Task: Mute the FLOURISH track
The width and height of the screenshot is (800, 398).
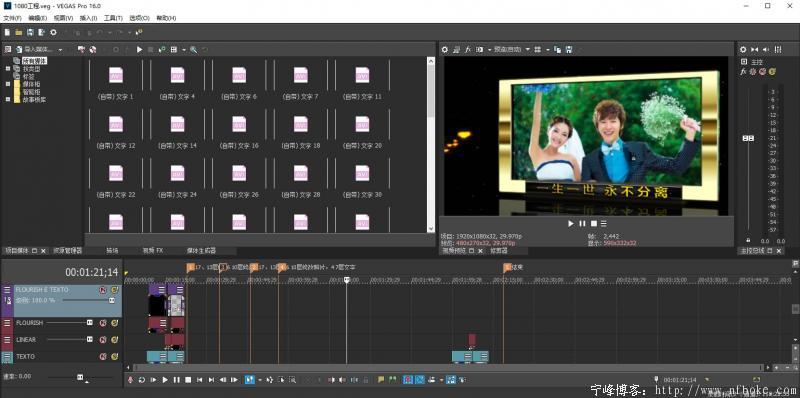Action: (x=103, y=323)
